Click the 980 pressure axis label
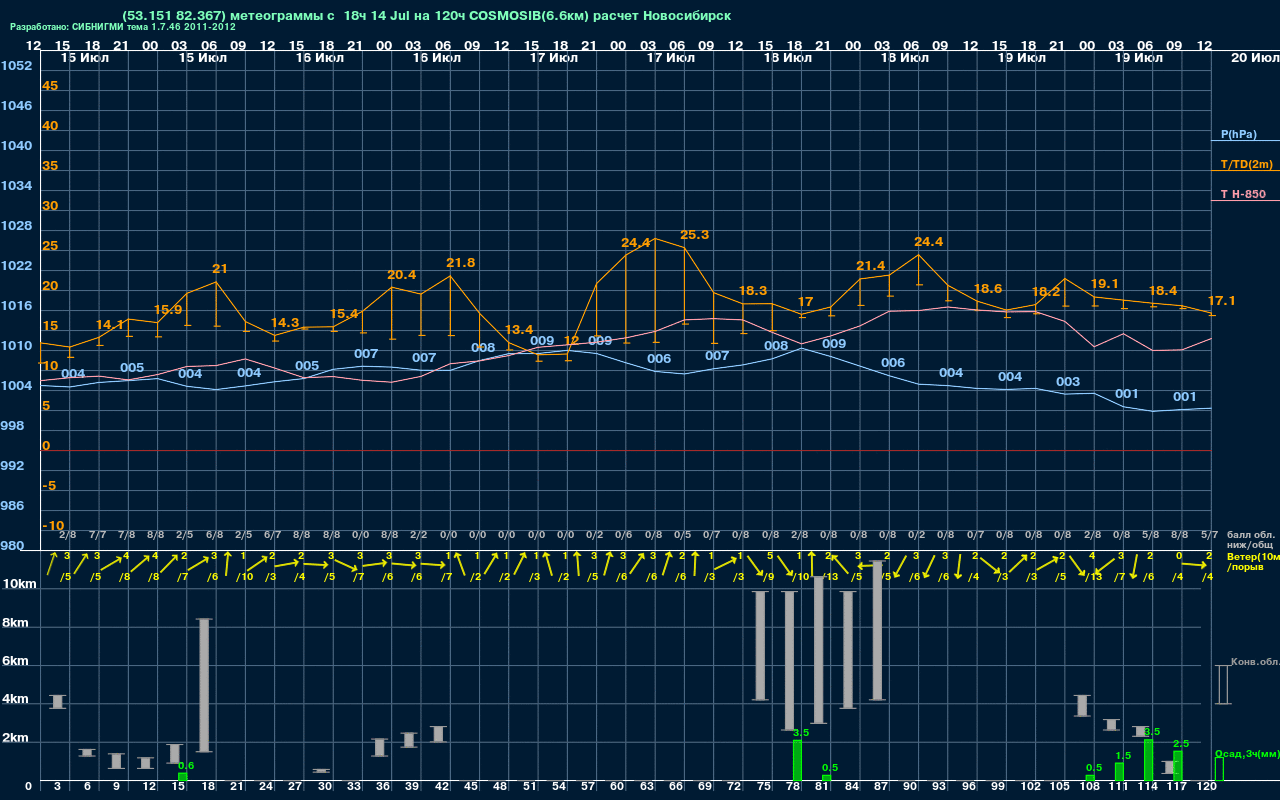 [12, 546]
